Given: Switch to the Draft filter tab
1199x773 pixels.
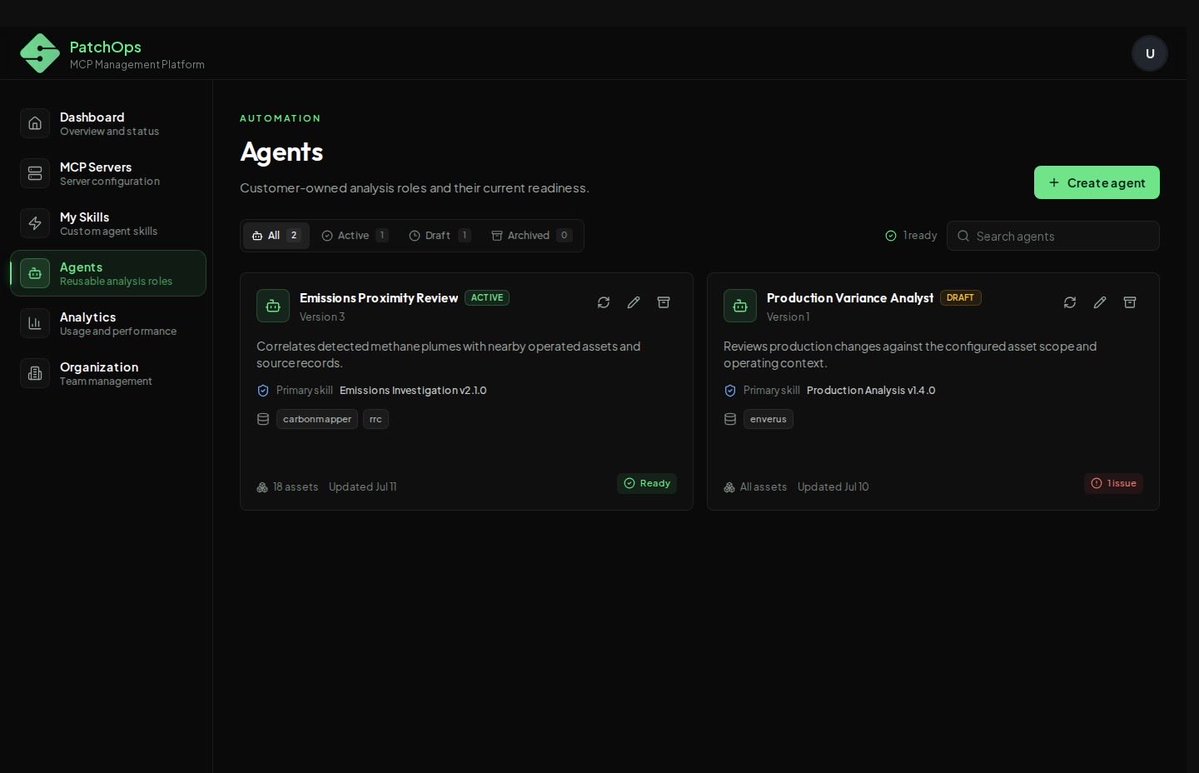Looking at the screenshot, I should pyautogui.click(x=440, y=235).
